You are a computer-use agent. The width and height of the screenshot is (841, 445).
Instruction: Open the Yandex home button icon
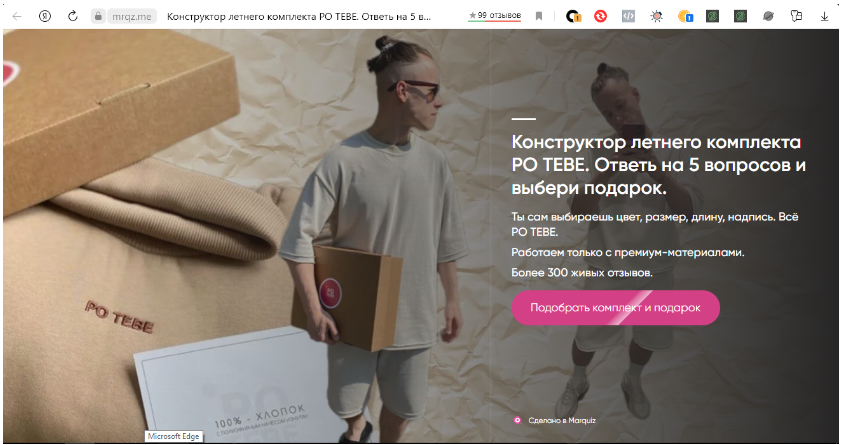click(x=45, y=17)
